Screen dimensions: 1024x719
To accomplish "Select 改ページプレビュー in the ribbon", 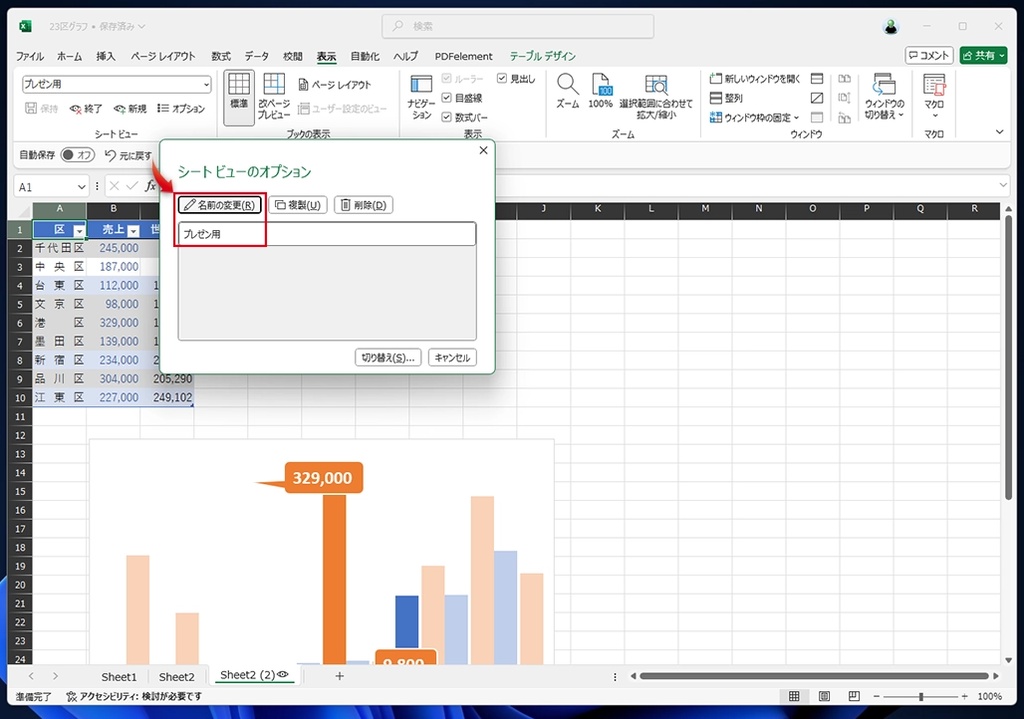I will tap(274, 96).
